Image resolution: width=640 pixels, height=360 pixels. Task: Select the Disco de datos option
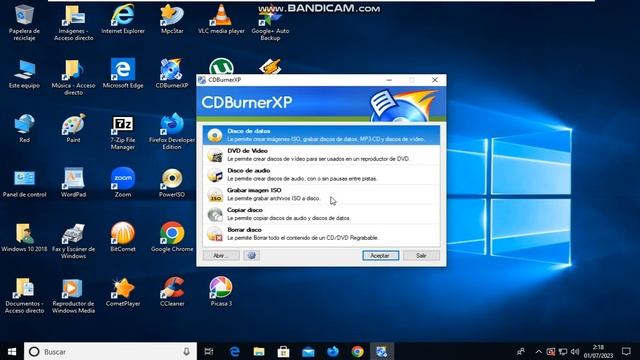[321, 135]
